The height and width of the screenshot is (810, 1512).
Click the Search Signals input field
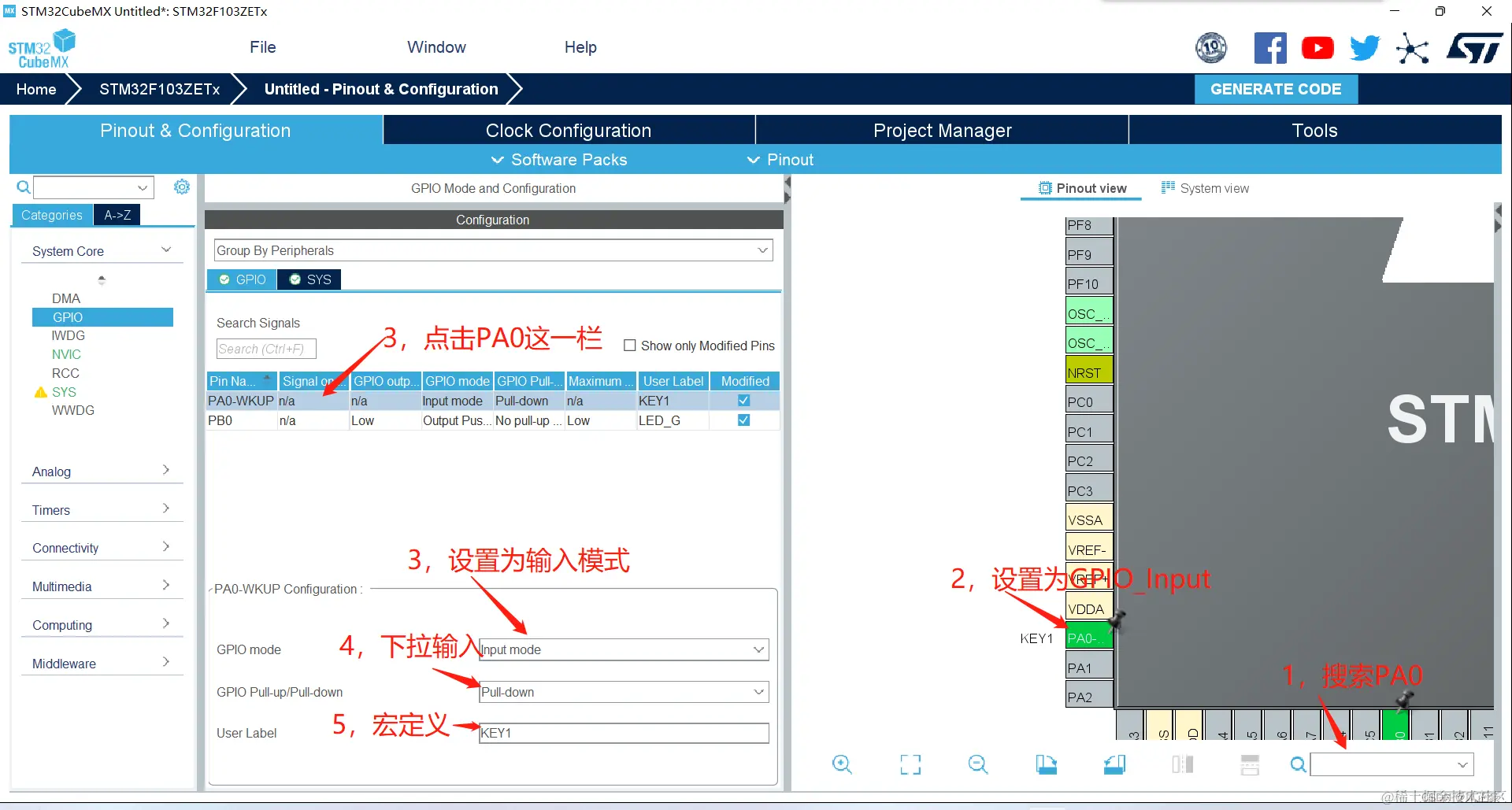(x=266, y=349)
